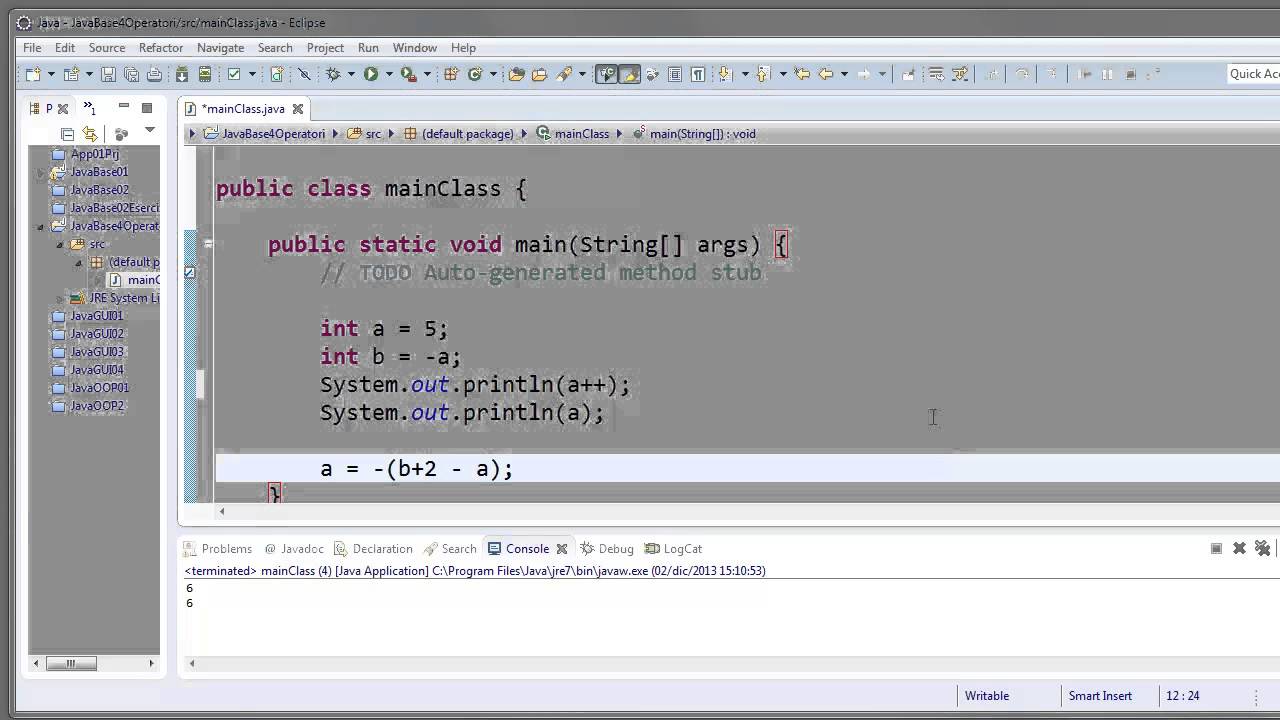Click the Save All icon
1280x720 pixels.
[131, 74]
